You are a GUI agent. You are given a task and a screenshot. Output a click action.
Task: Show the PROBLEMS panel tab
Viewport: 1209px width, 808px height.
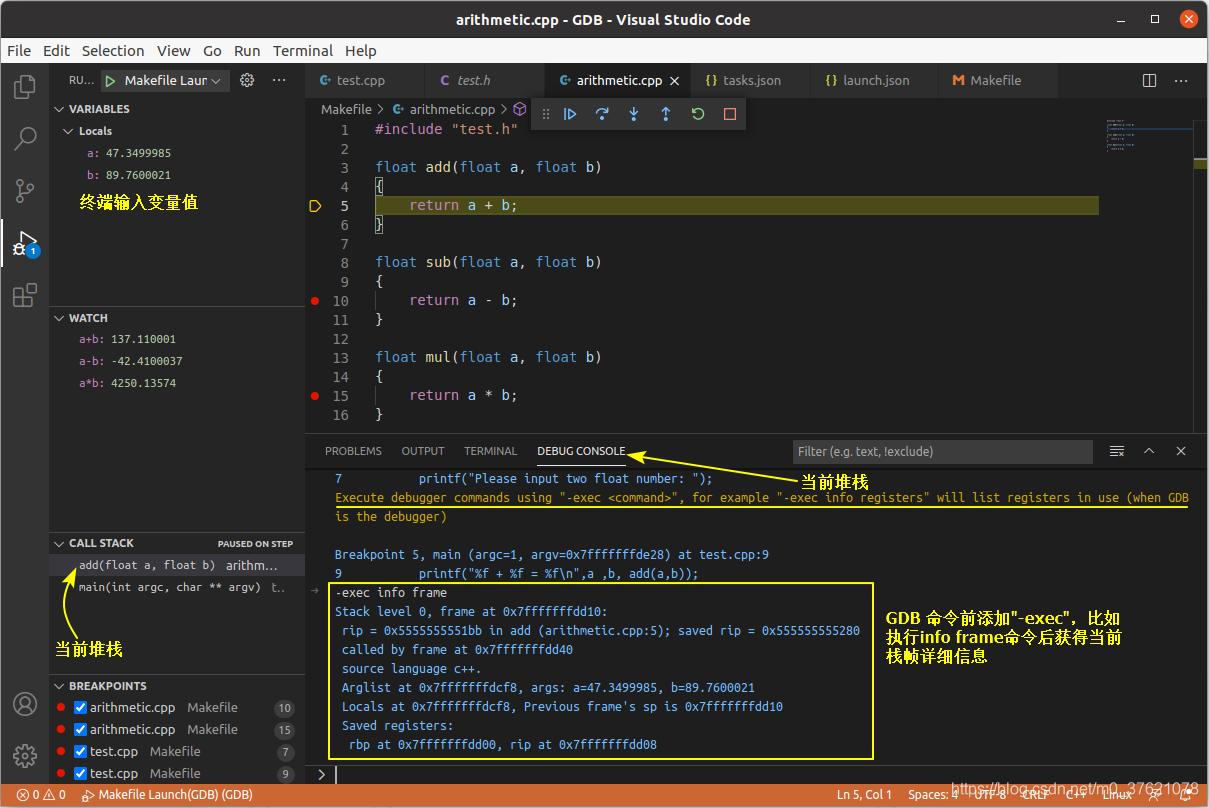tap(353, 451)
